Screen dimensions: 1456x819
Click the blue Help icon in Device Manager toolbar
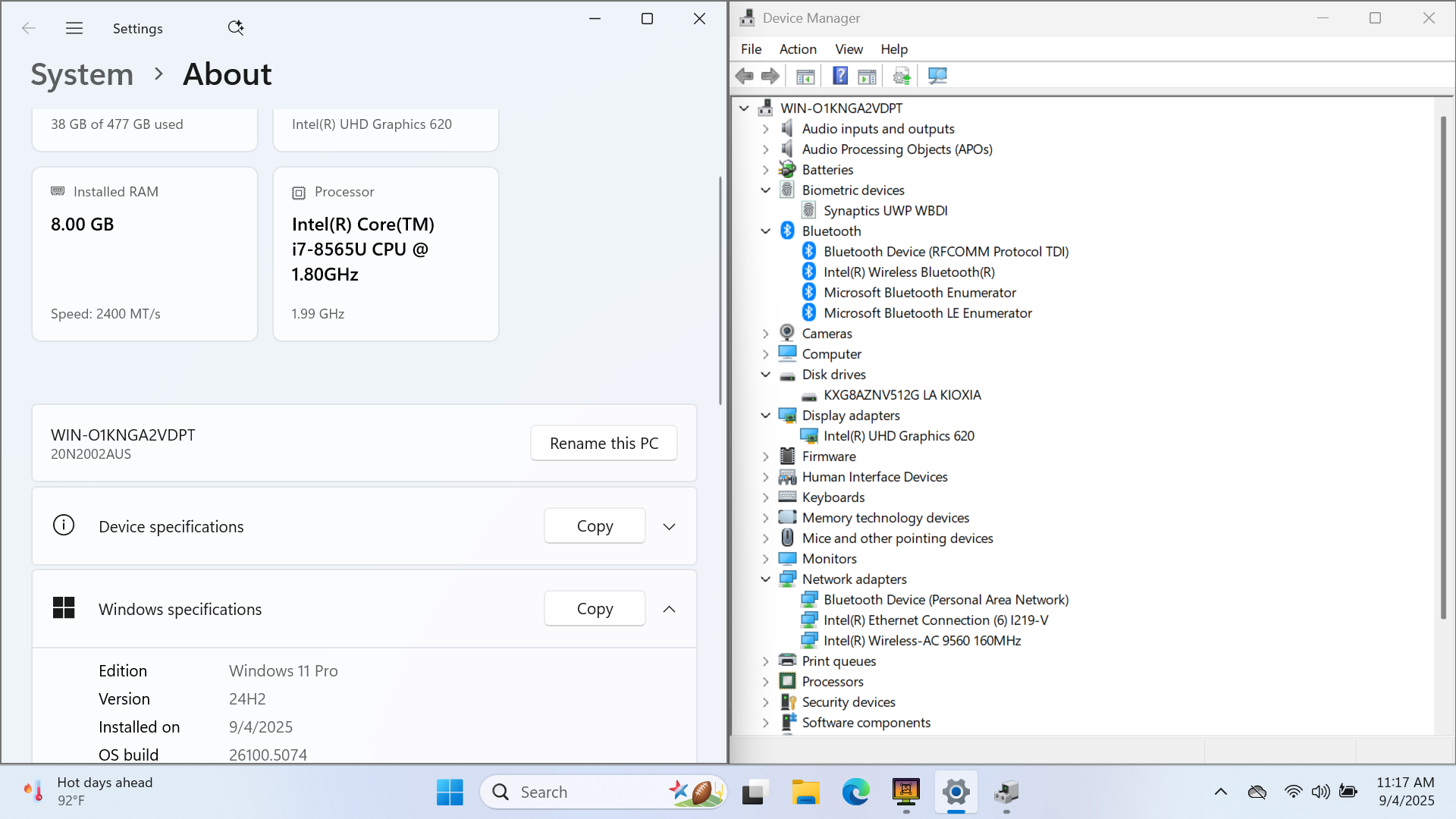[840, 76]
